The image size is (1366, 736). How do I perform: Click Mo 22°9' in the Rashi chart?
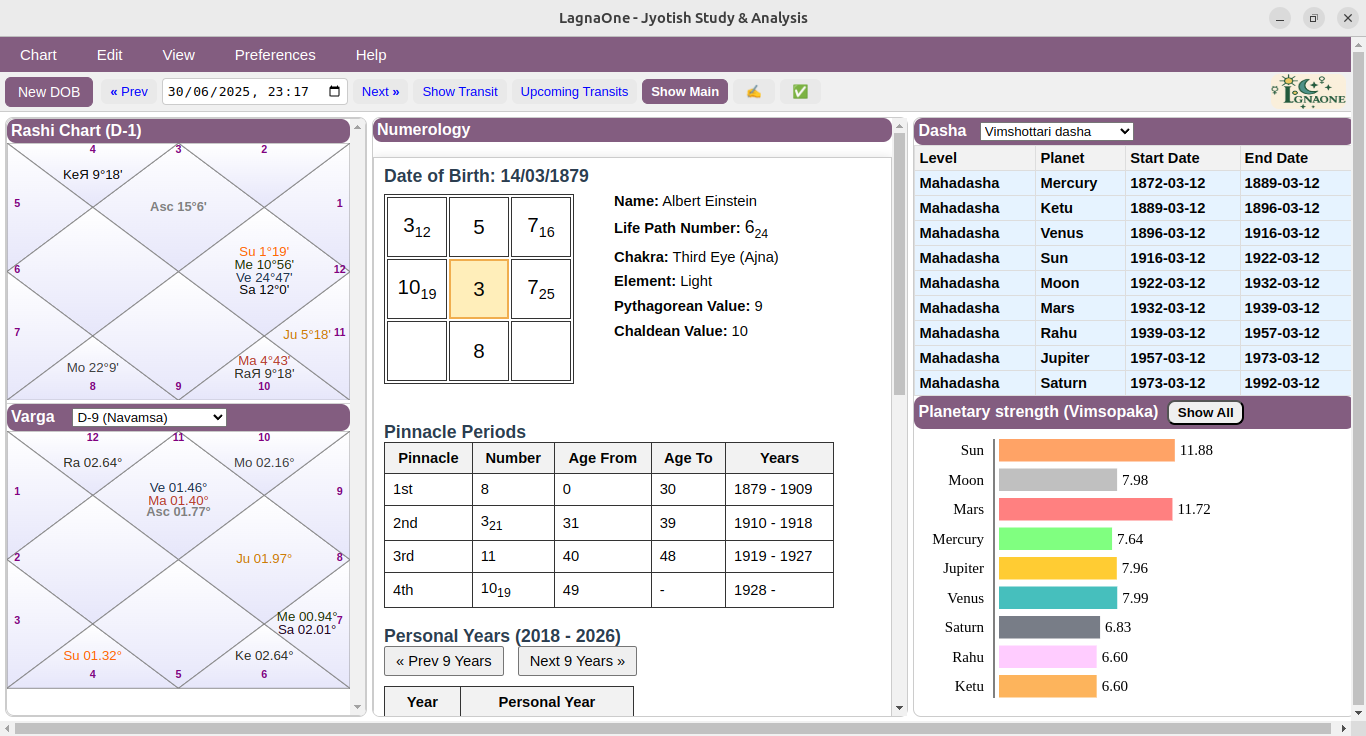point(93,368)
